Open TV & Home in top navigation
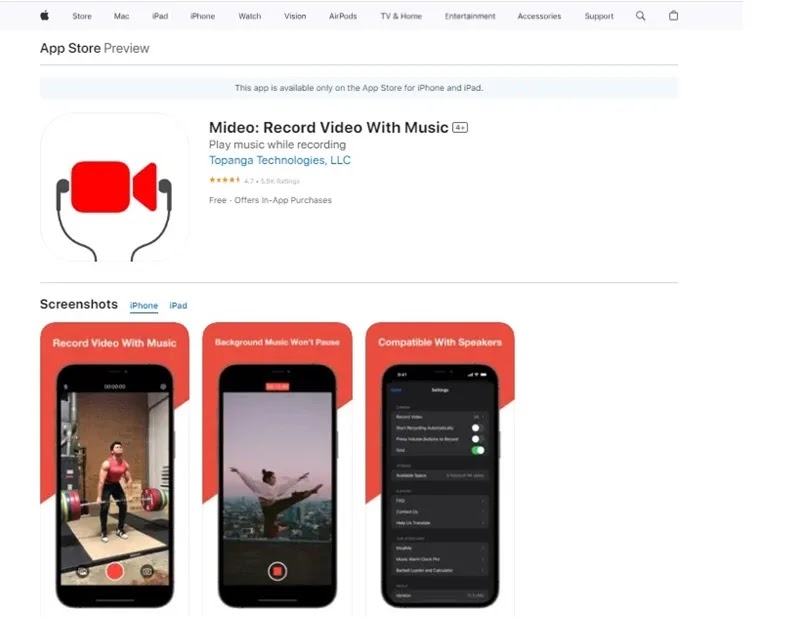800x617 pixels. [x=401, y=16]
